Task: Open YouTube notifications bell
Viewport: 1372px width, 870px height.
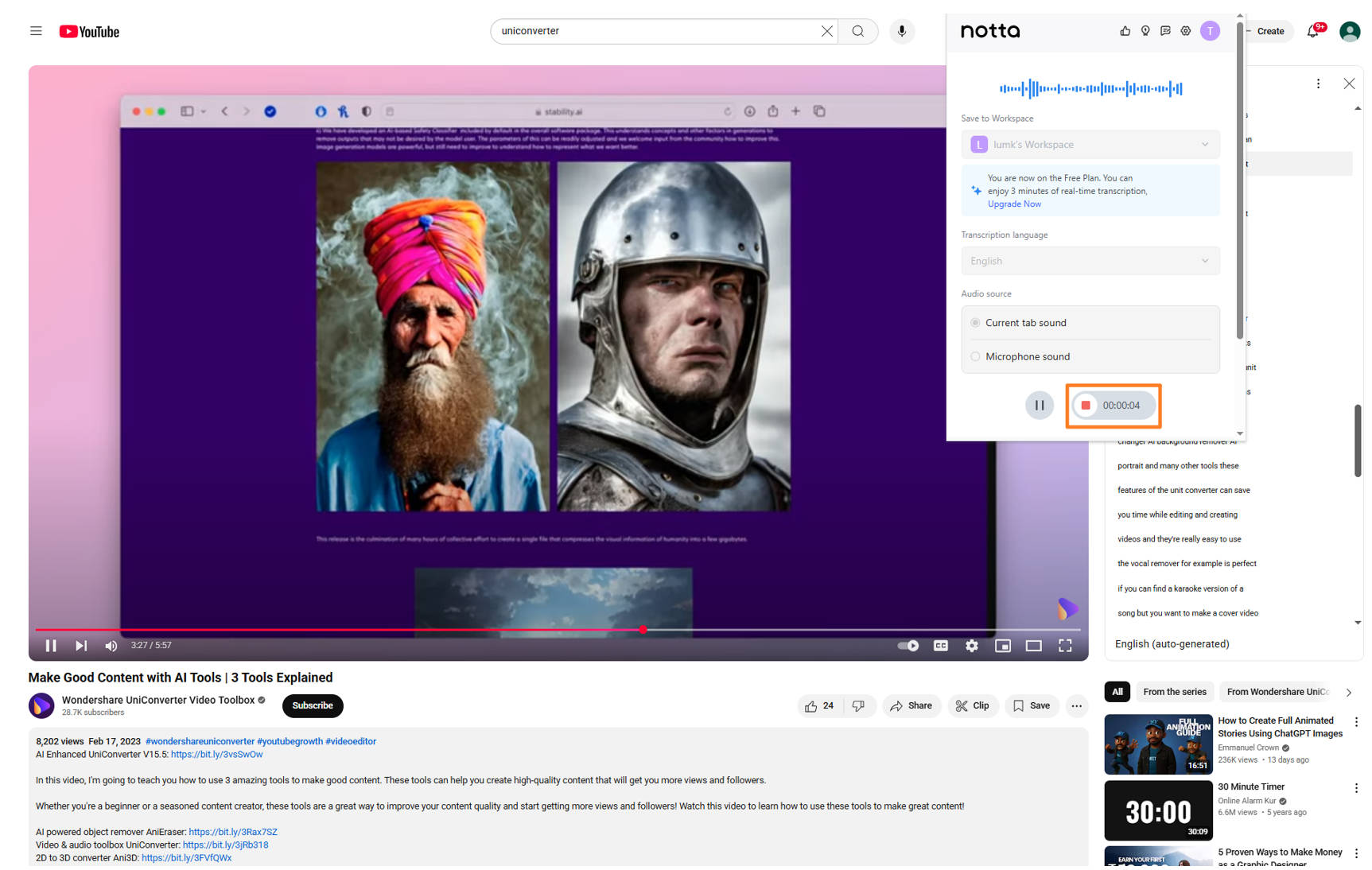Action: (x=1313, y=31)
